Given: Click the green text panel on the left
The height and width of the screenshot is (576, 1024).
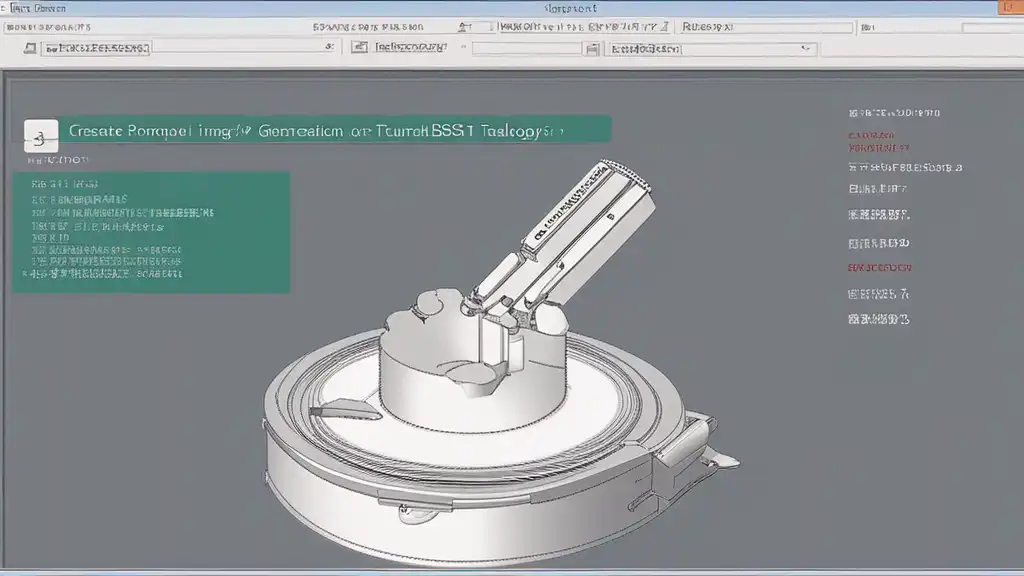Looking at the screenshot, I should [150, 232].
